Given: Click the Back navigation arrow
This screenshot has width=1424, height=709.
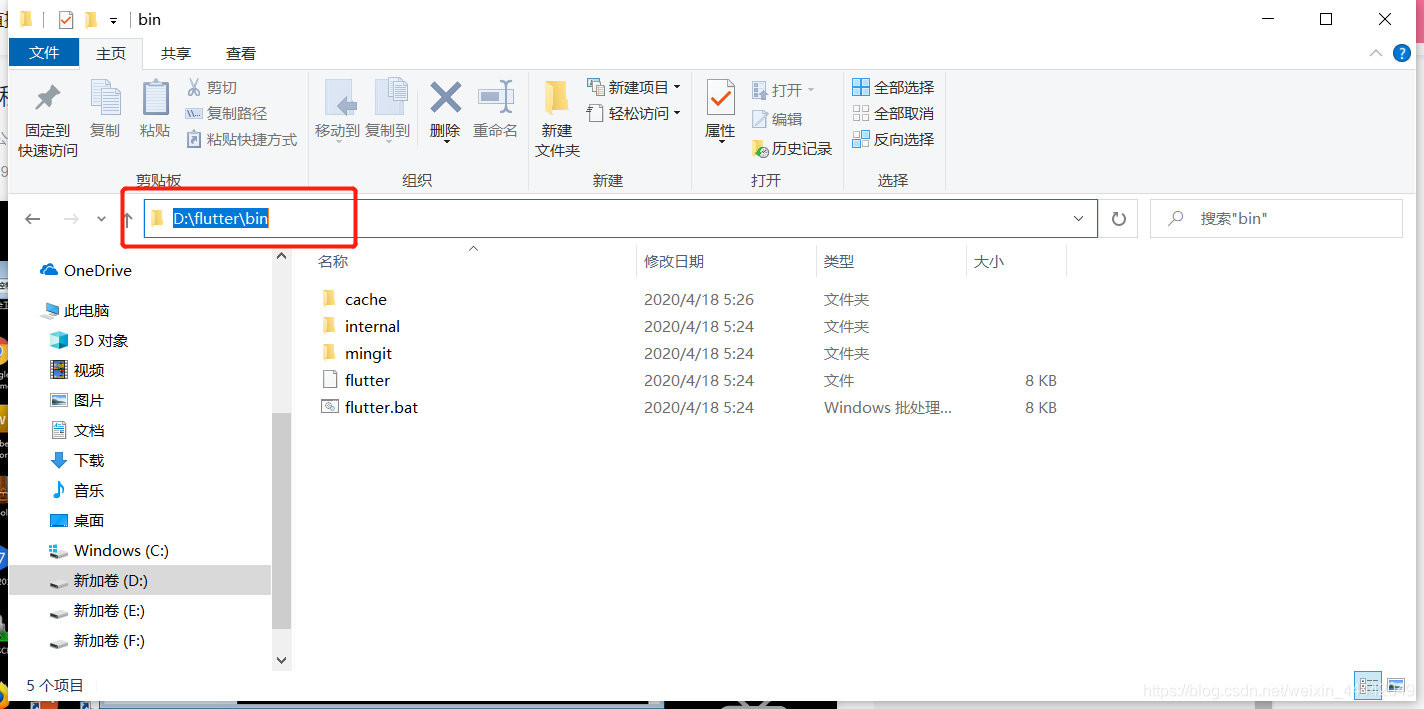Looking at the screenshot, I should pyautogui.click(x=33, y=219).
